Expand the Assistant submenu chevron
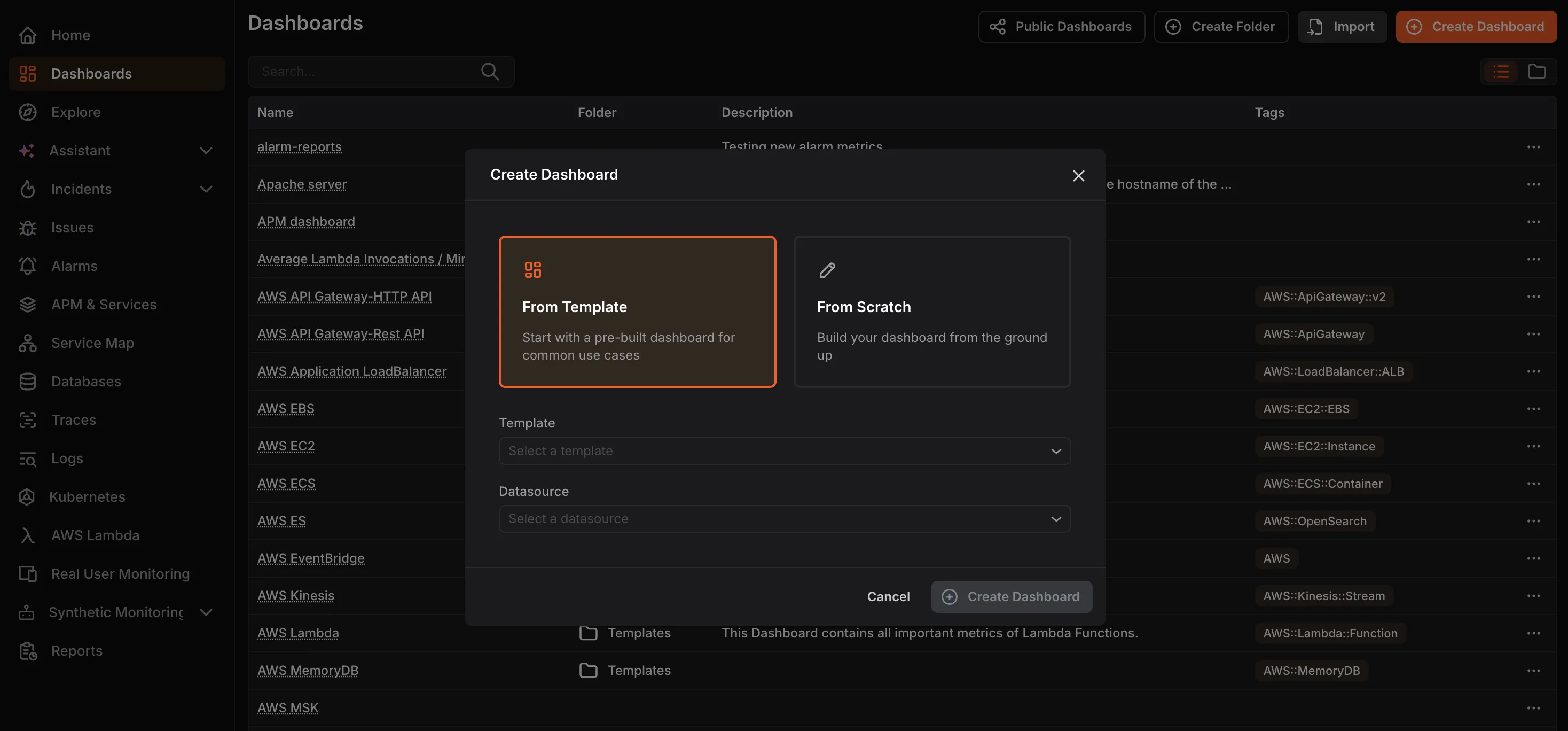The width and height of the screenshot is (1568, 731). (x=206, y=151)
